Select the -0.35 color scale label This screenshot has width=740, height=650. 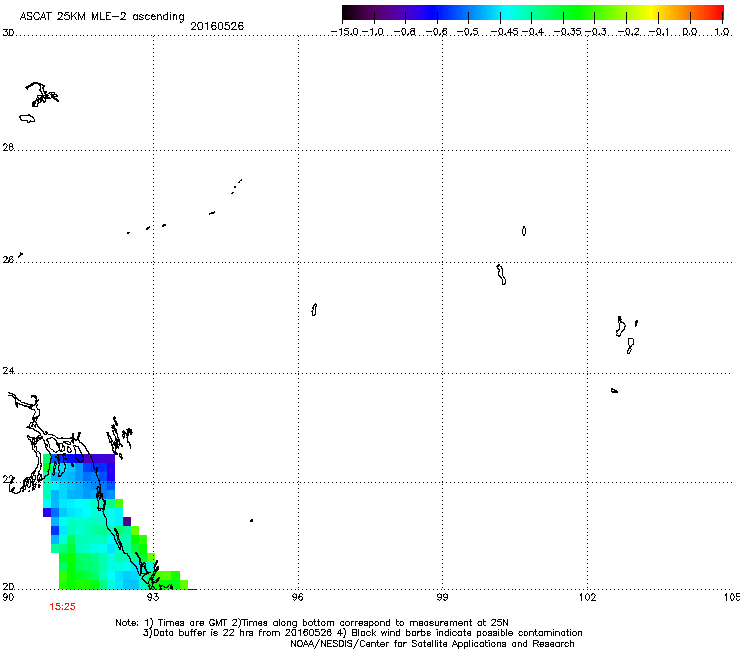click(567, 32)
